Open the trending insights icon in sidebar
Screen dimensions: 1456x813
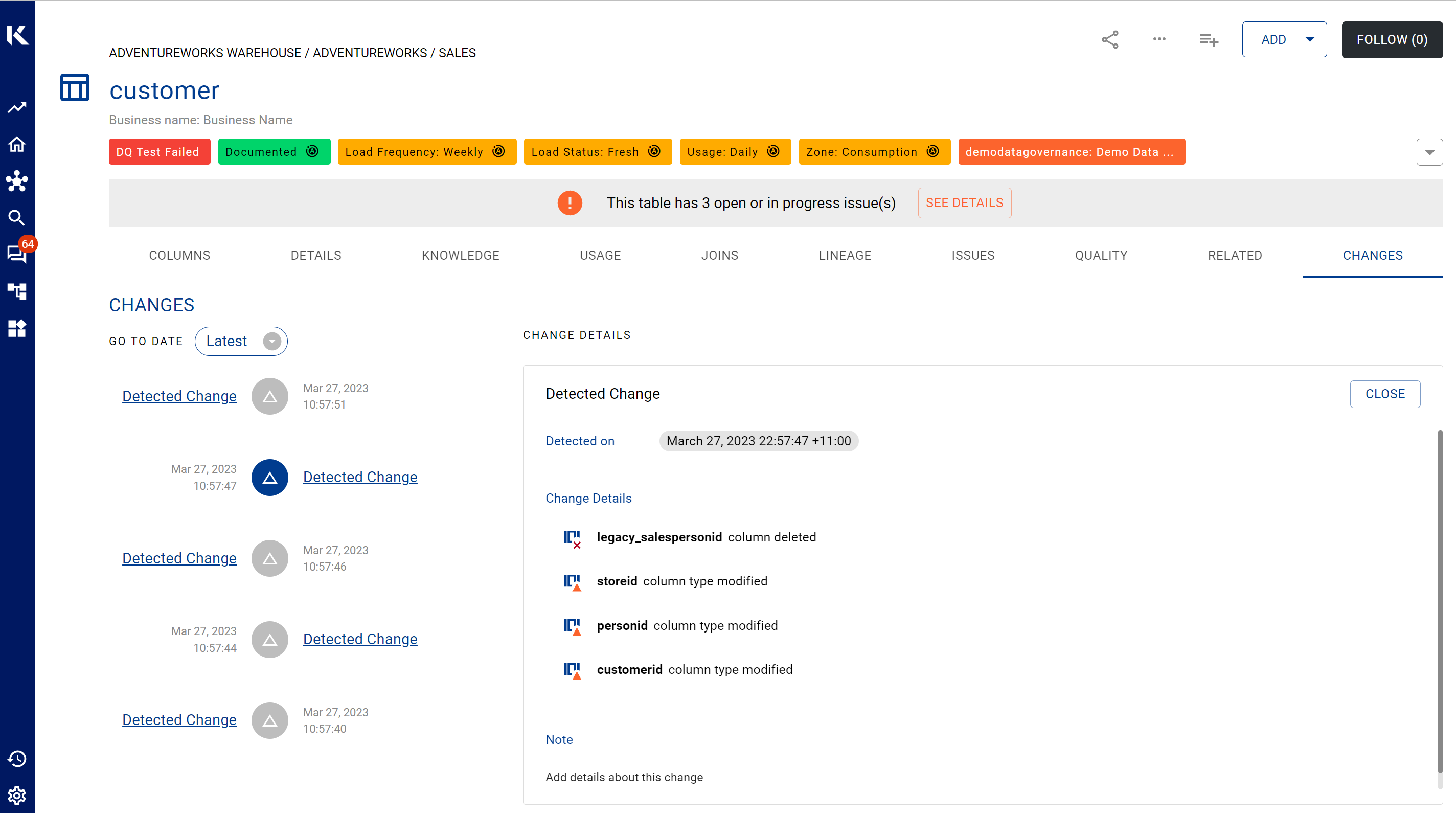[x=16, y=108]
